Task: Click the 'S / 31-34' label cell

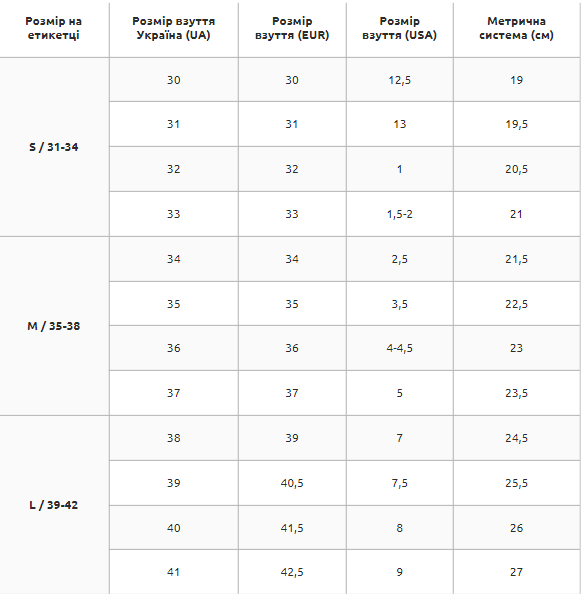Action: [x=54, y=147]
